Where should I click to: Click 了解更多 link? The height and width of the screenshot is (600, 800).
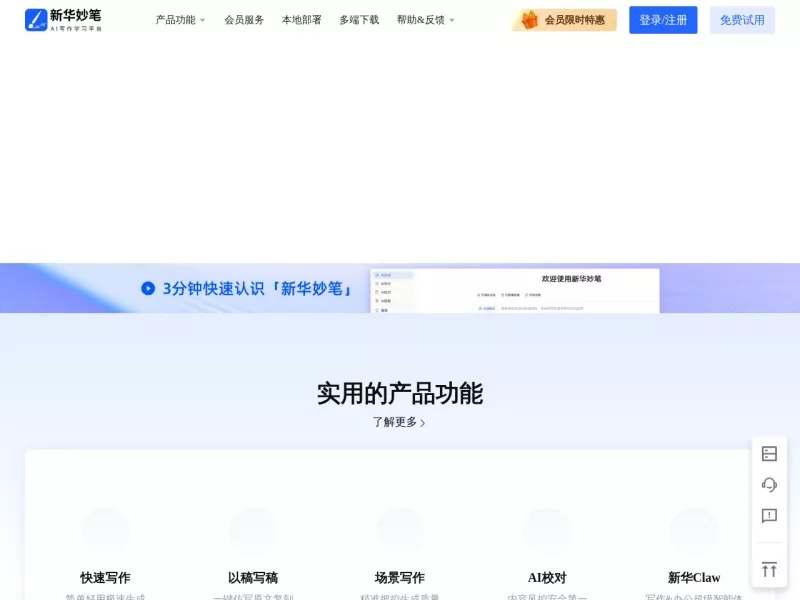point(398,422)
